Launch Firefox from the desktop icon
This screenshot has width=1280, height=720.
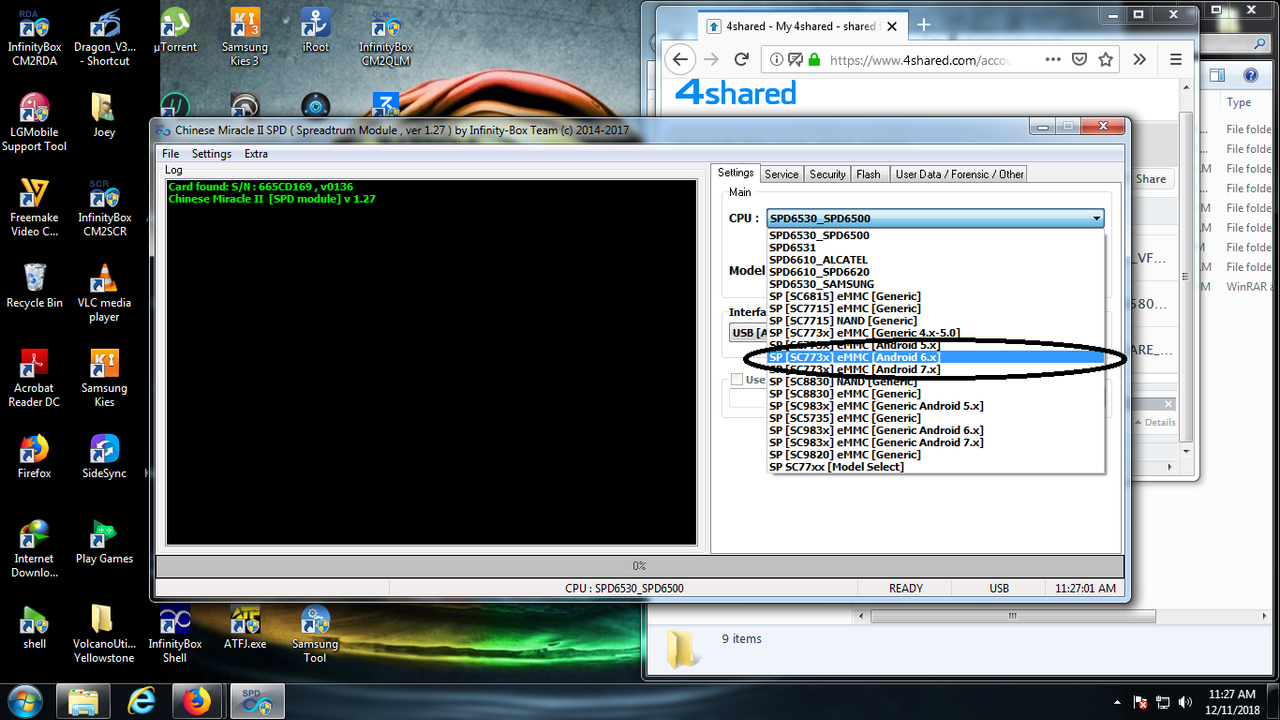pyautogui.click(x=34, y=456)
